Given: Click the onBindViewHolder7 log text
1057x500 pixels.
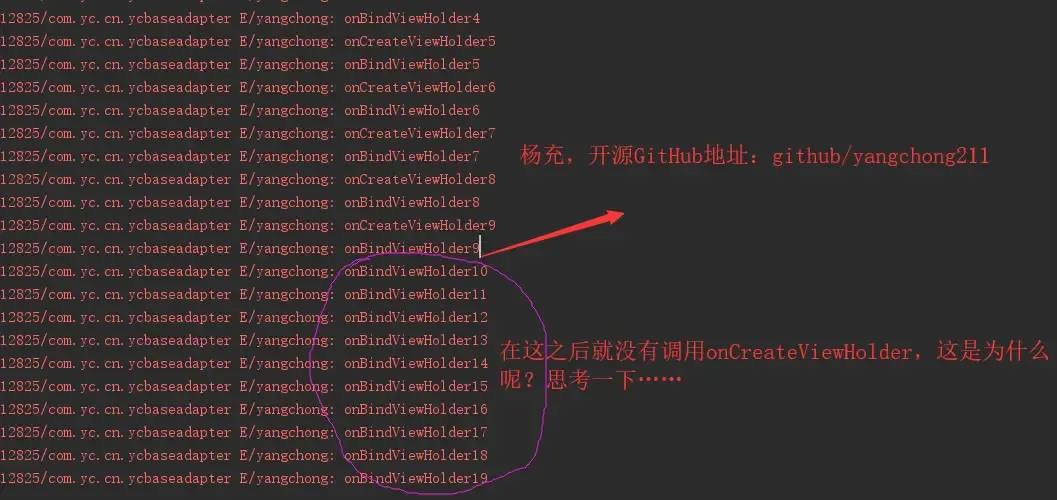Looking at the screenshot, I should (x=412, y=156).
